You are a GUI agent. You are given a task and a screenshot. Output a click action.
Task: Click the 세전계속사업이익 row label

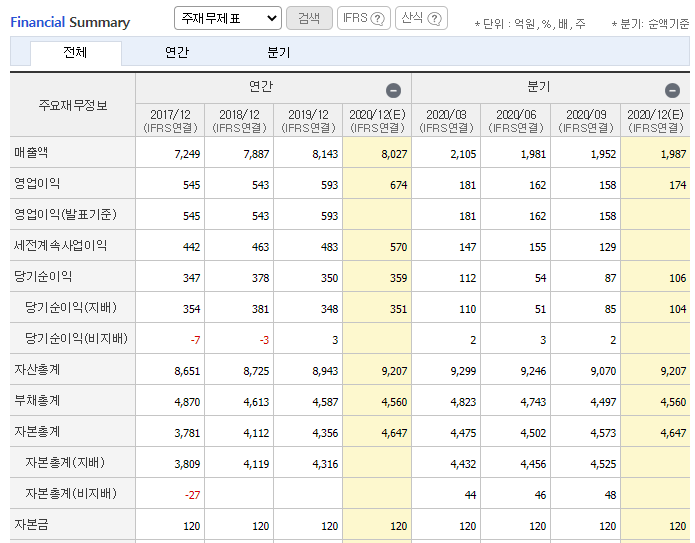tap(61, 246)
